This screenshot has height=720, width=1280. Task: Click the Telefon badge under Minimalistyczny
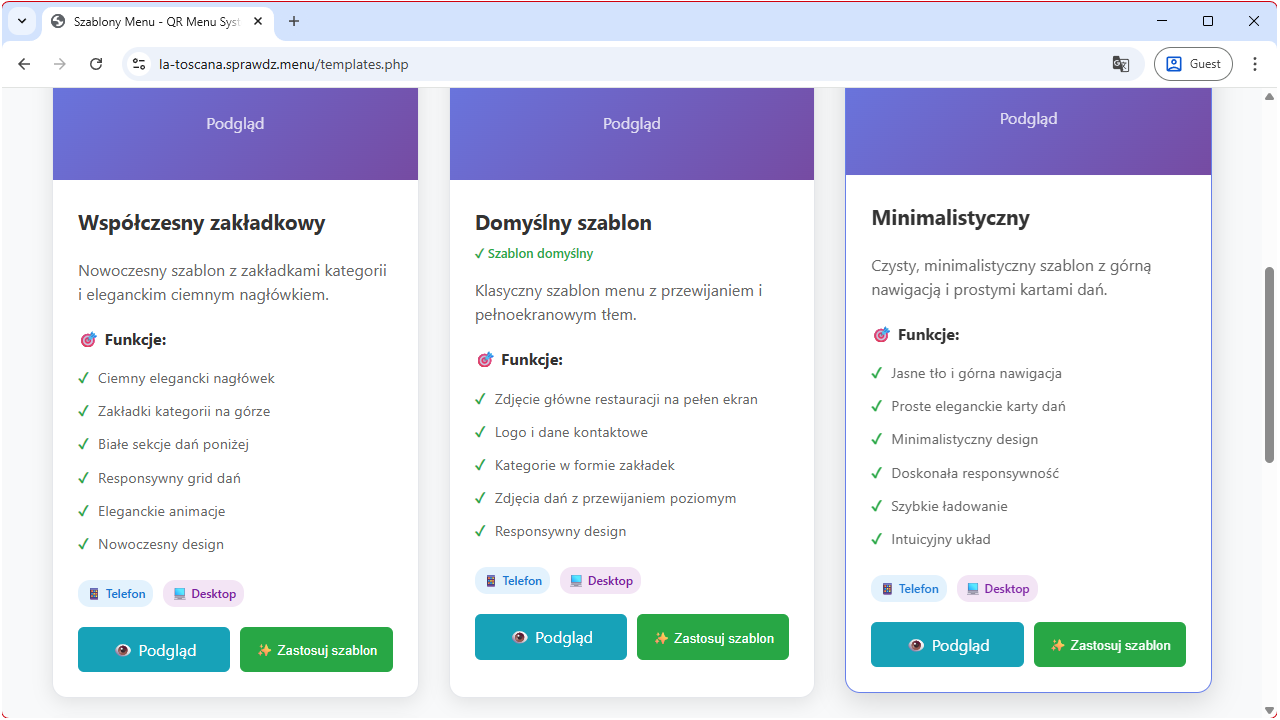pos(909,589)
